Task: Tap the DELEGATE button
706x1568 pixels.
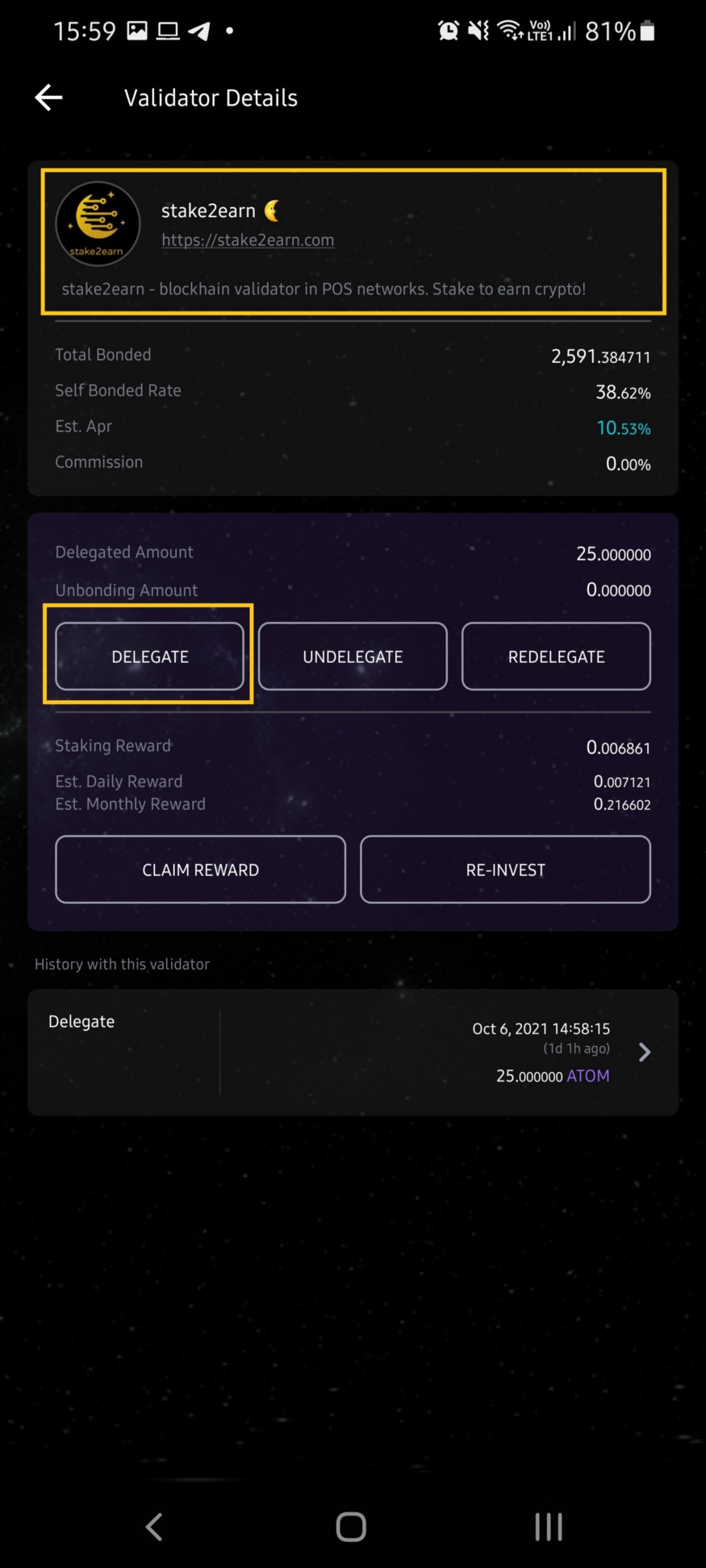Action: 149,657
